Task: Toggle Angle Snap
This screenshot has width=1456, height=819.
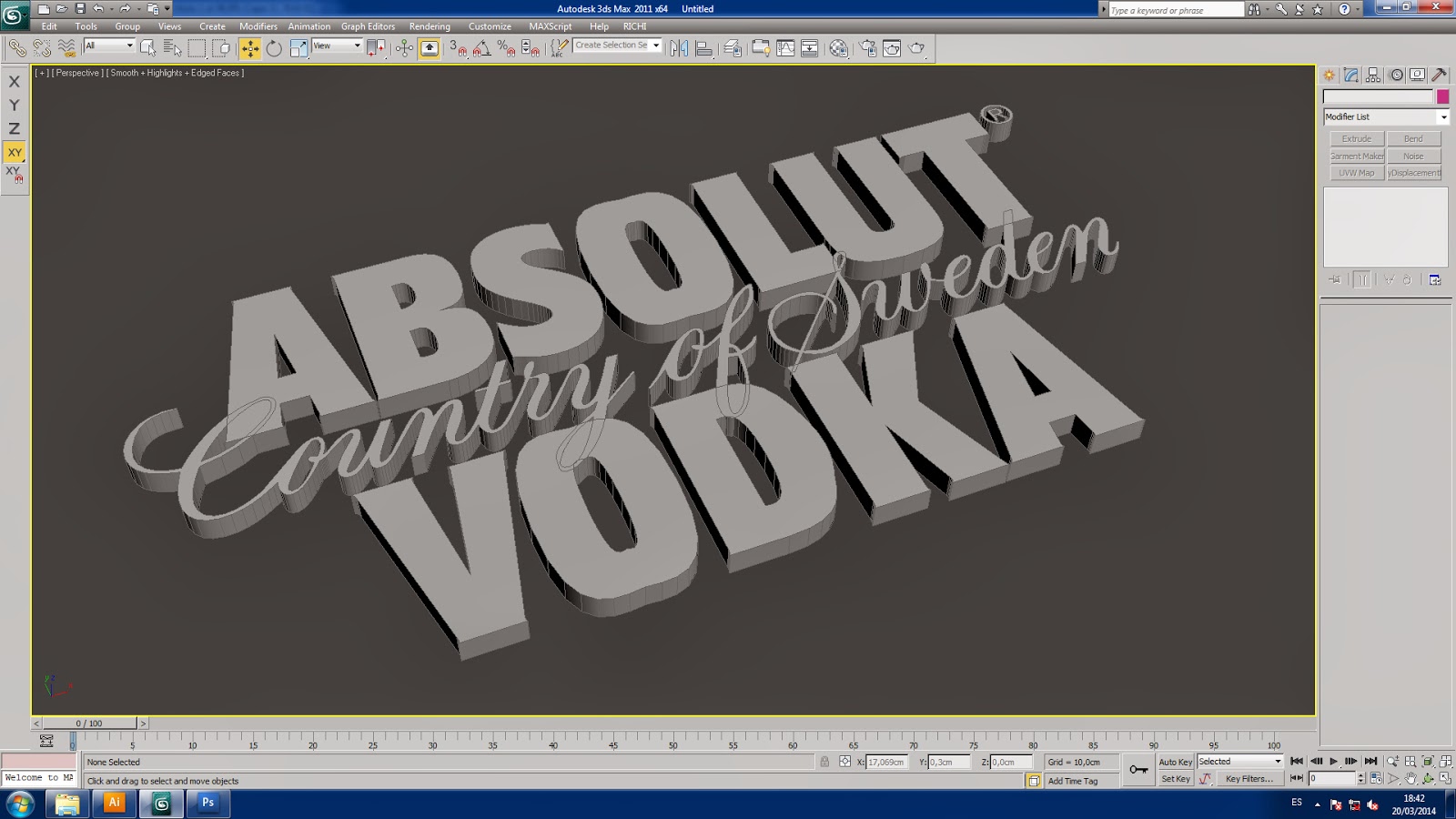Action: (482, 48)
